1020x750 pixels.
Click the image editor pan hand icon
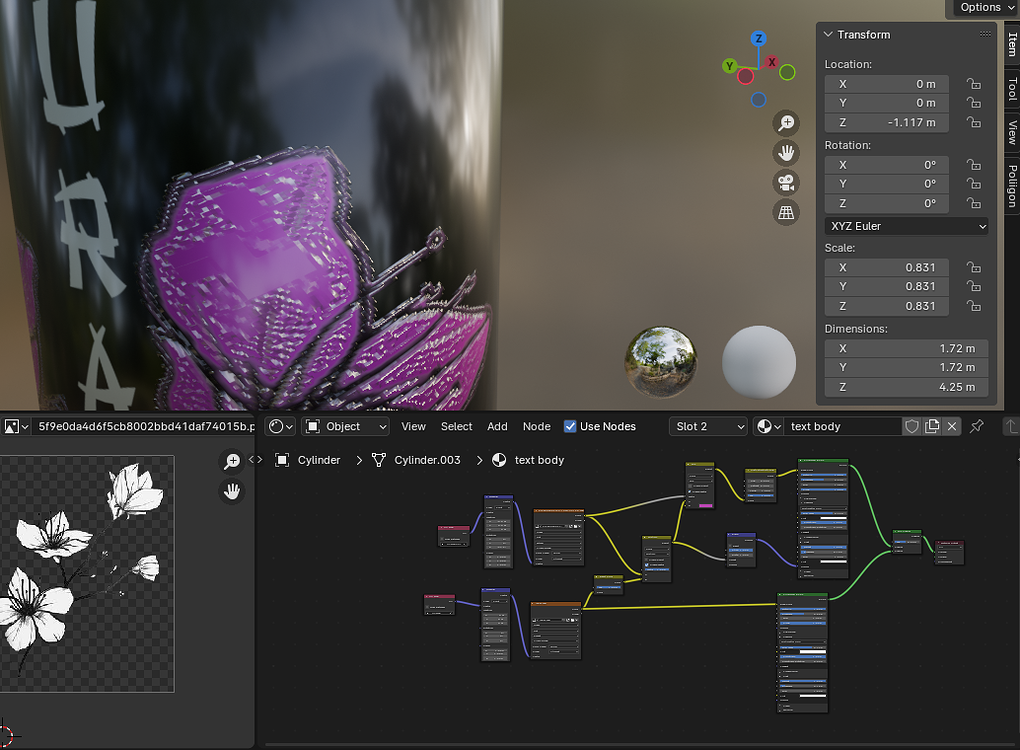(x=232, y=491)
